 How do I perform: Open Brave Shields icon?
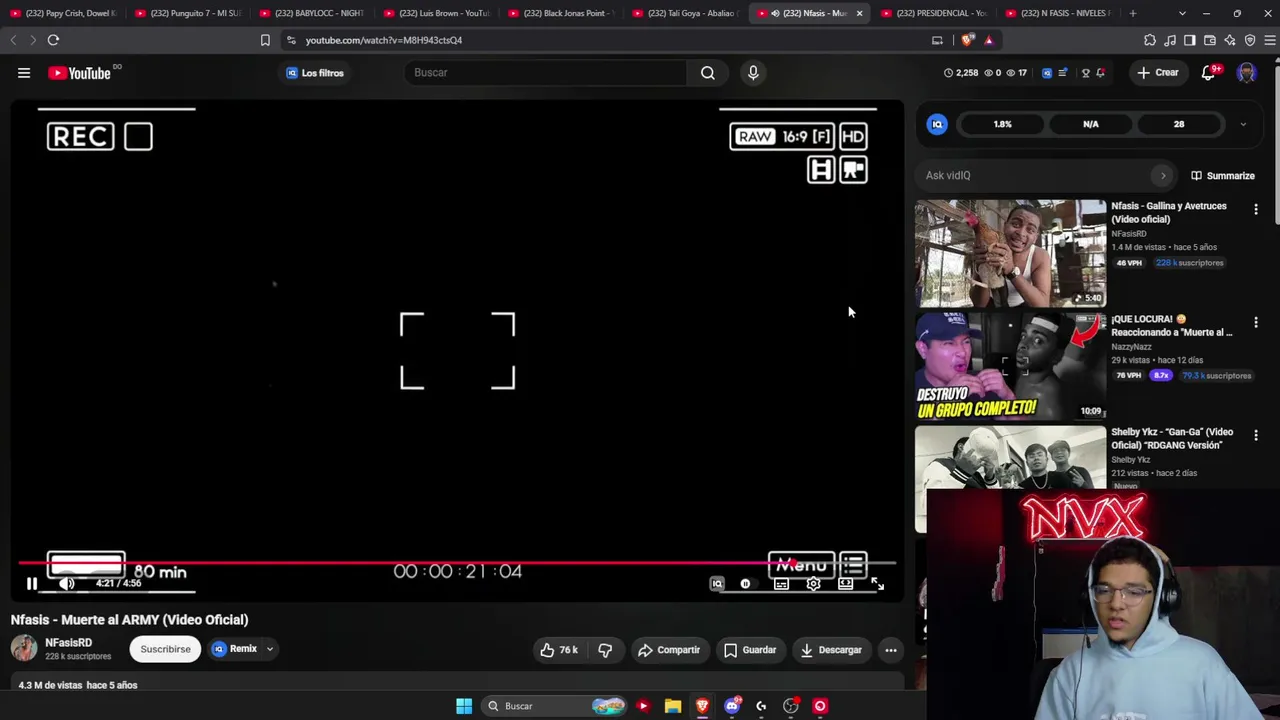tap(967, 40)
